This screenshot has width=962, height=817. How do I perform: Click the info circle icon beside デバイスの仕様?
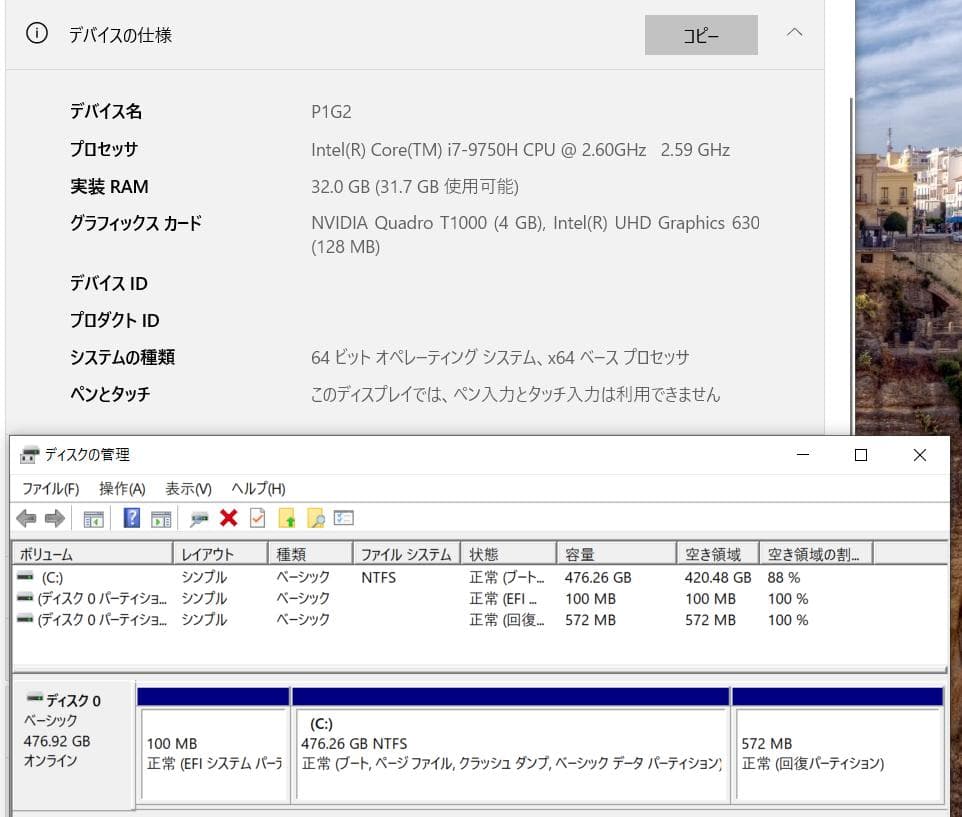click(34, 32)
